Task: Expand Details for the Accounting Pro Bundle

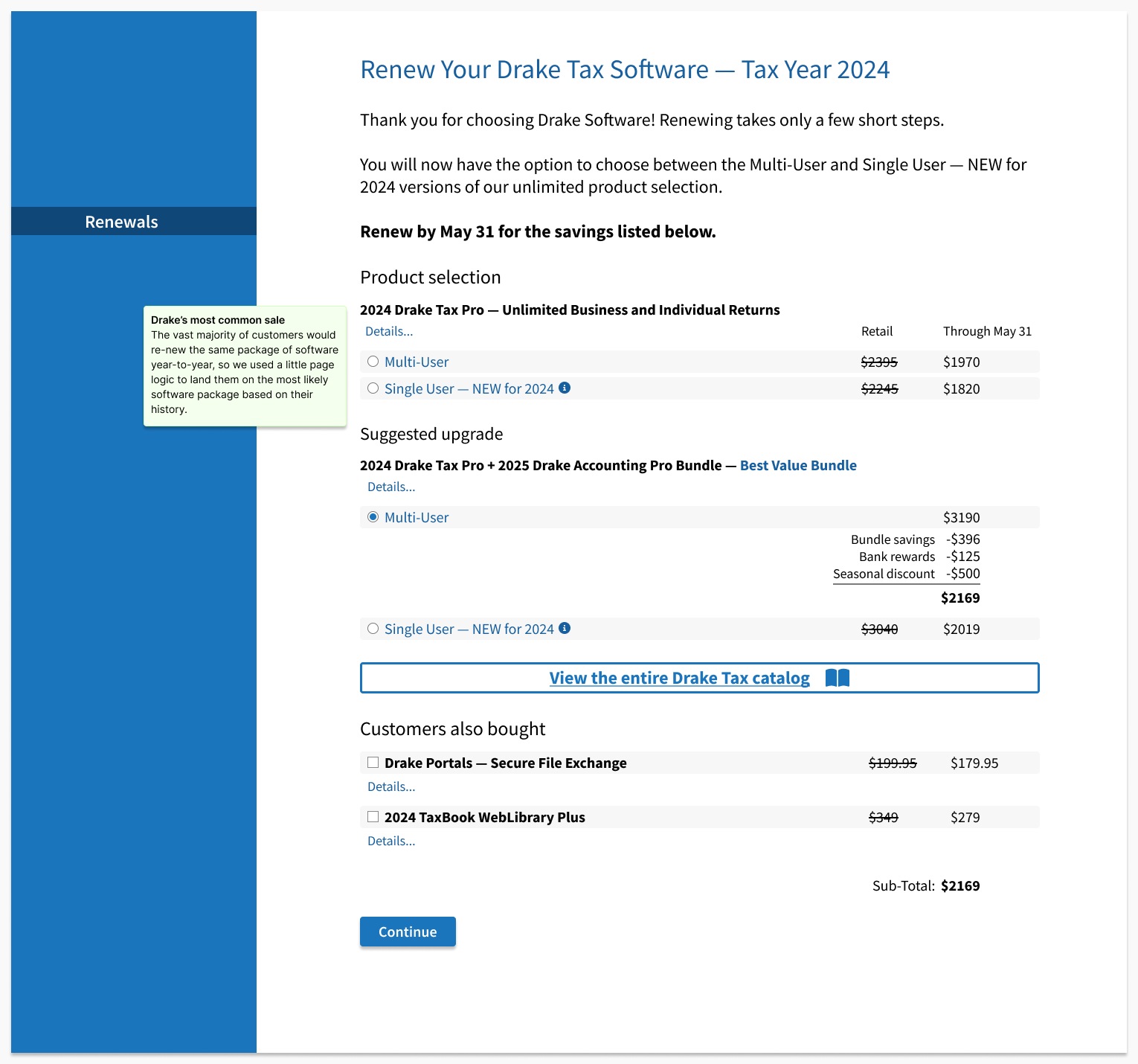Action: 391,487
